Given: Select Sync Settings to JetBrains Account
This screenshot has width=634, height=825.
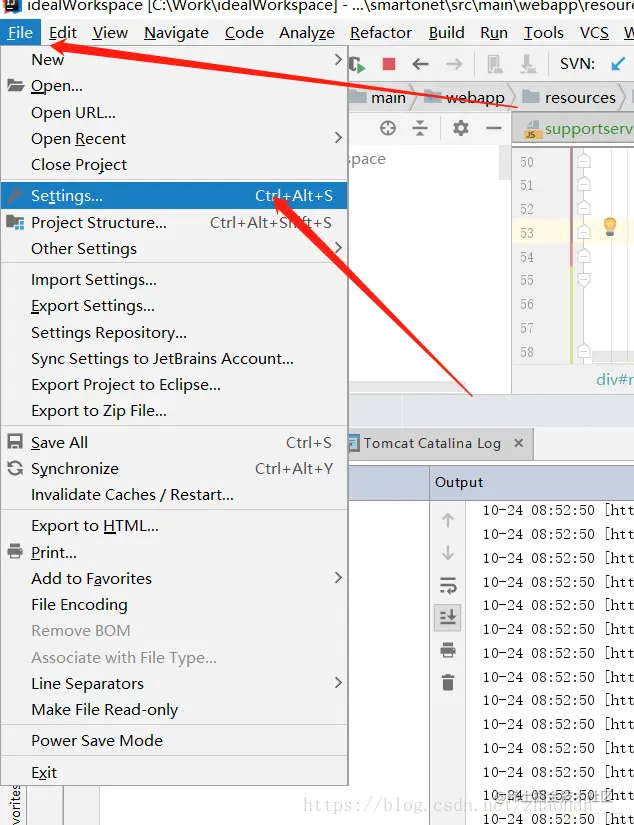Looking at the screenshot, I should (174, 358).
